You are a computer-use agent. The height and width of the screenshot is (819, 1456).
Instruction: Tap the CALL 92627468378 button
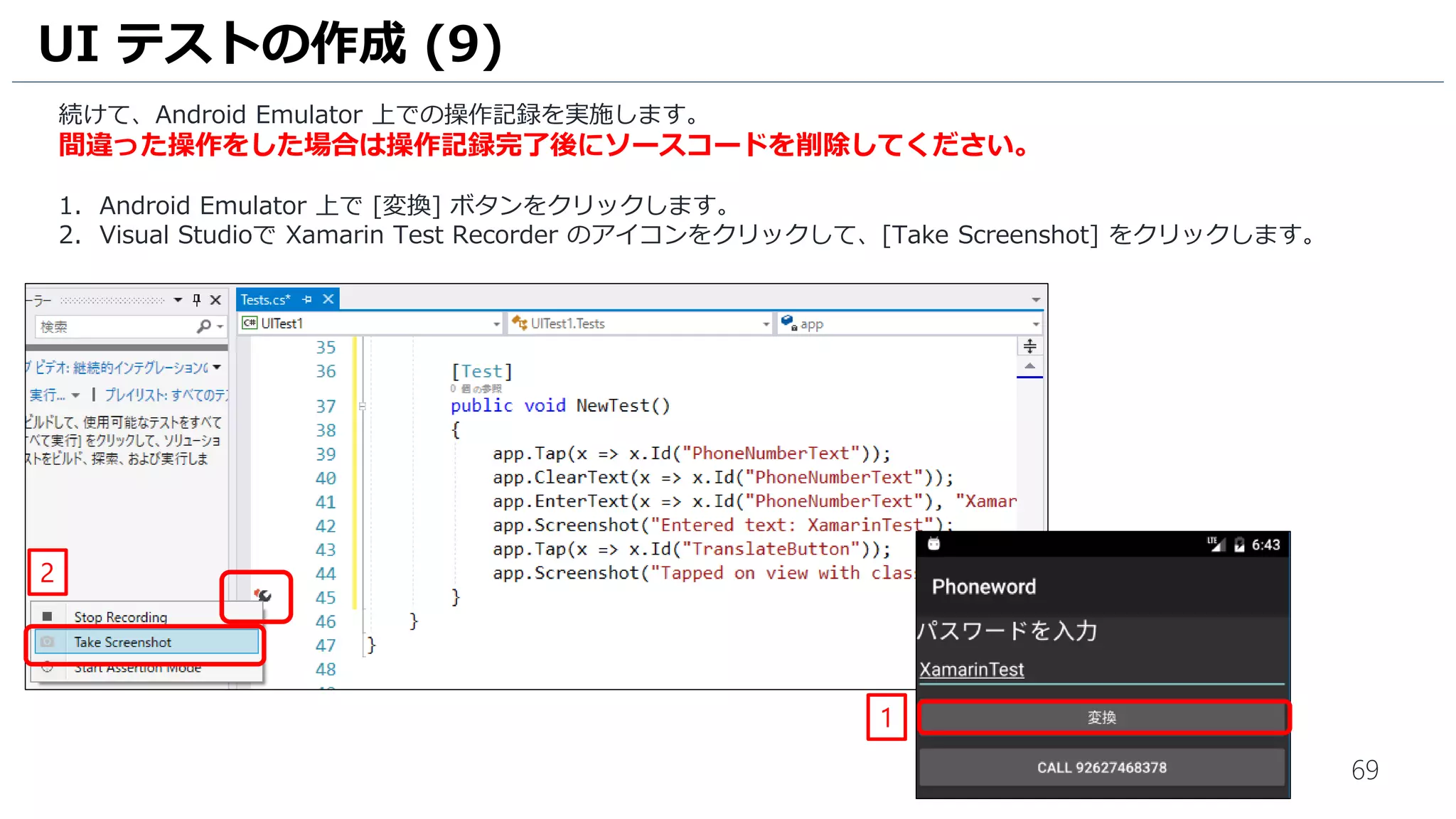pos(1102,768)
